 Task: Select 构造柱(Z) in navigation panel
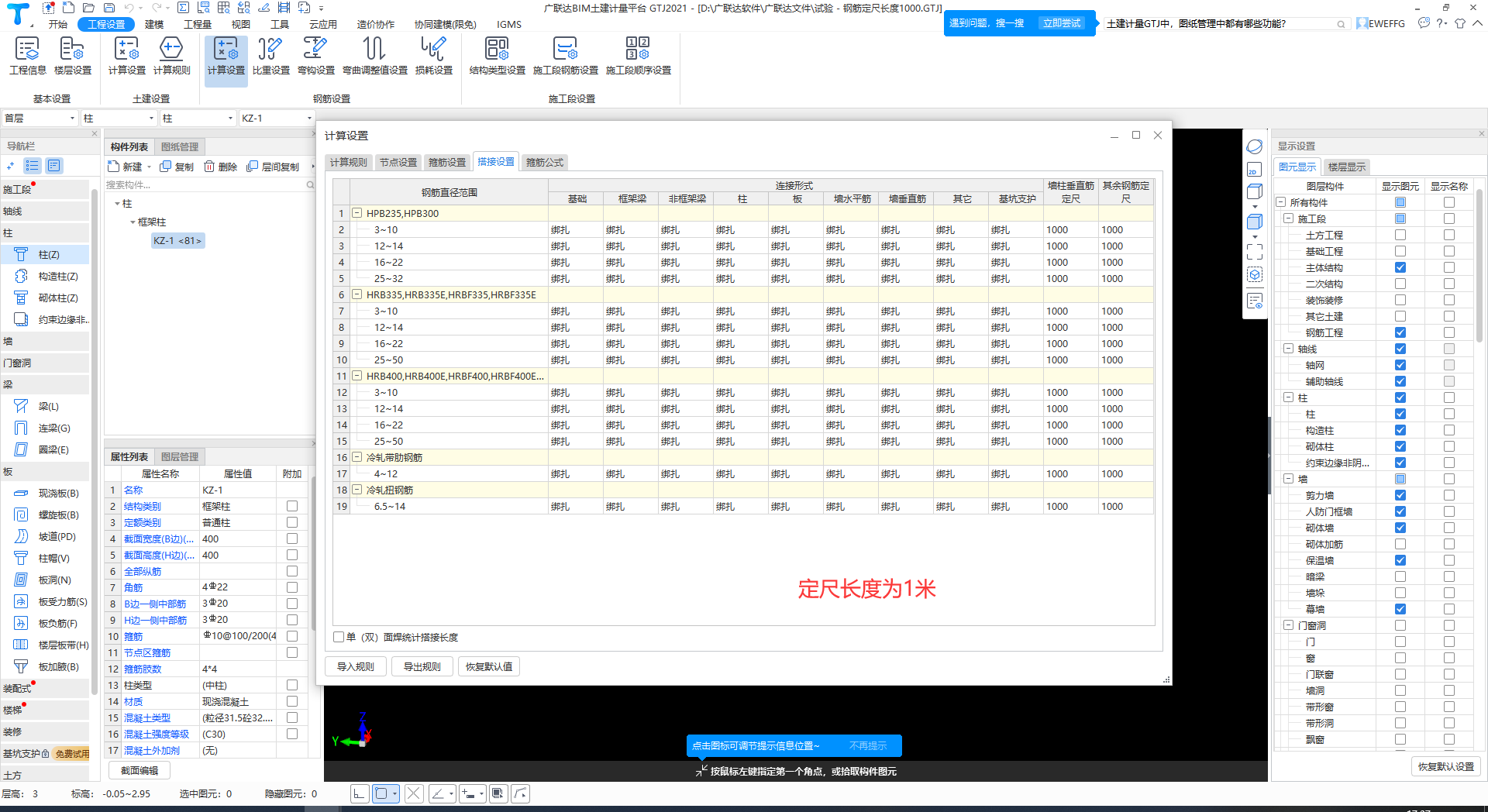point(46,276)
